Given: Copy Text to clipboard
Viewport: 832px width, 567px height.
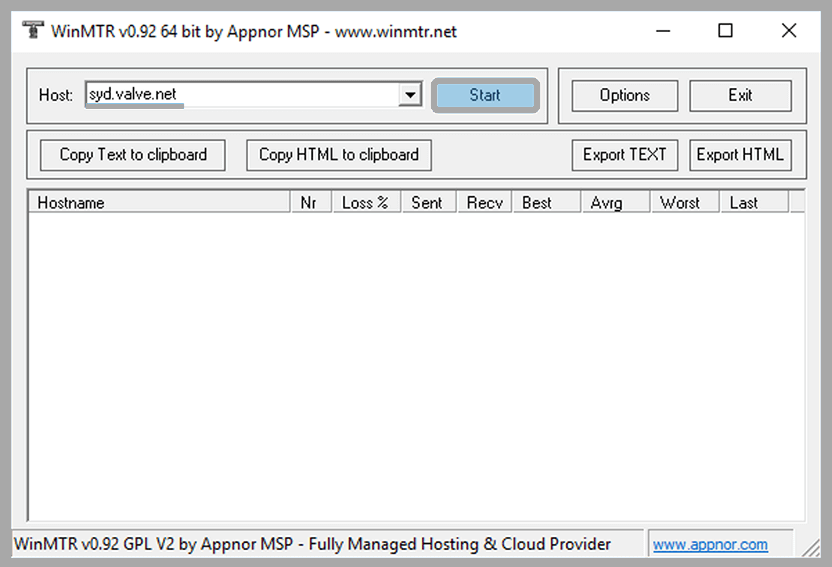Looking at the screenshot, I should pyautogui.click(x=133, y=155).
